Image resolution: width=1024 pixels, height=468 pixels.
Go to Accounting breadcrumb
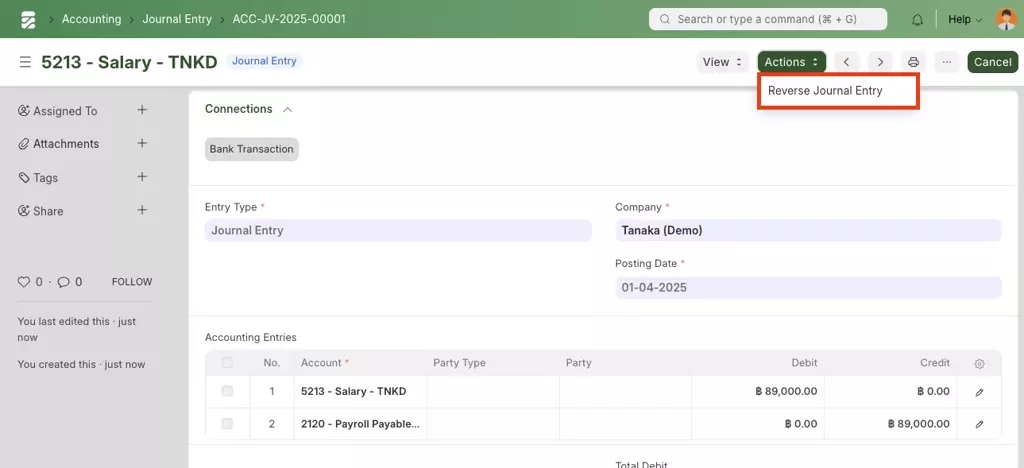91,19
